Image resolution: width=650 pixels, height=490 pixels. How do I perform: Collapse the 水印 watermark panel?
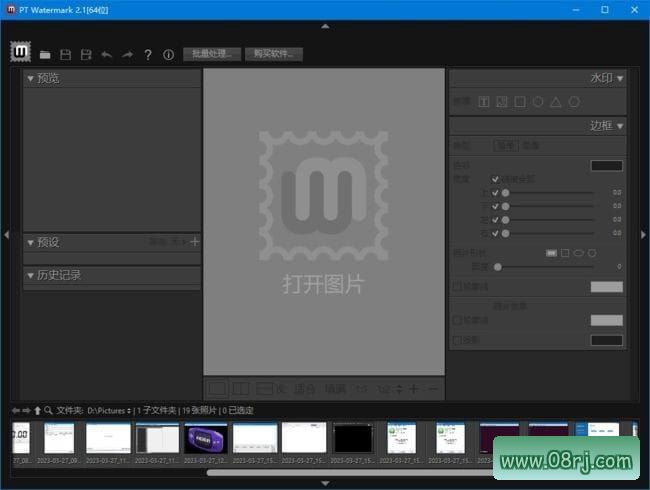[x=620, y=78]
